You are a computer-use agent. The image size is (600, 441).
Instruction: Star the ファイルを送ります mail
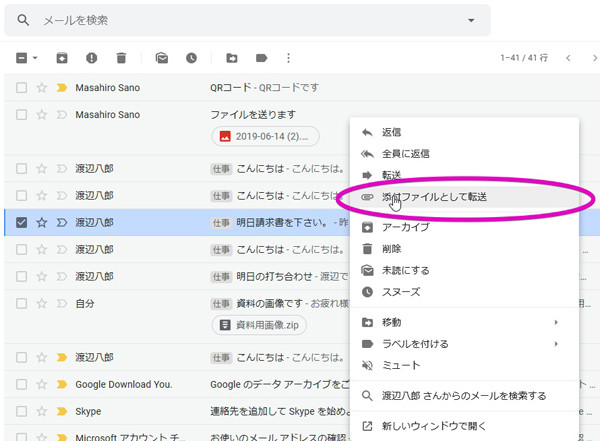click(x=41, y=114)
